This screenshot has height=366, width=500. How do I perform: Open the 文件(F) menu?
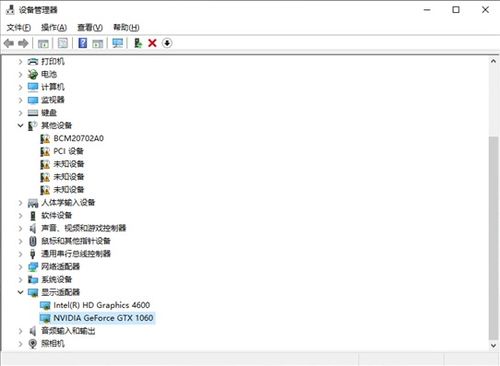[19, 27]
